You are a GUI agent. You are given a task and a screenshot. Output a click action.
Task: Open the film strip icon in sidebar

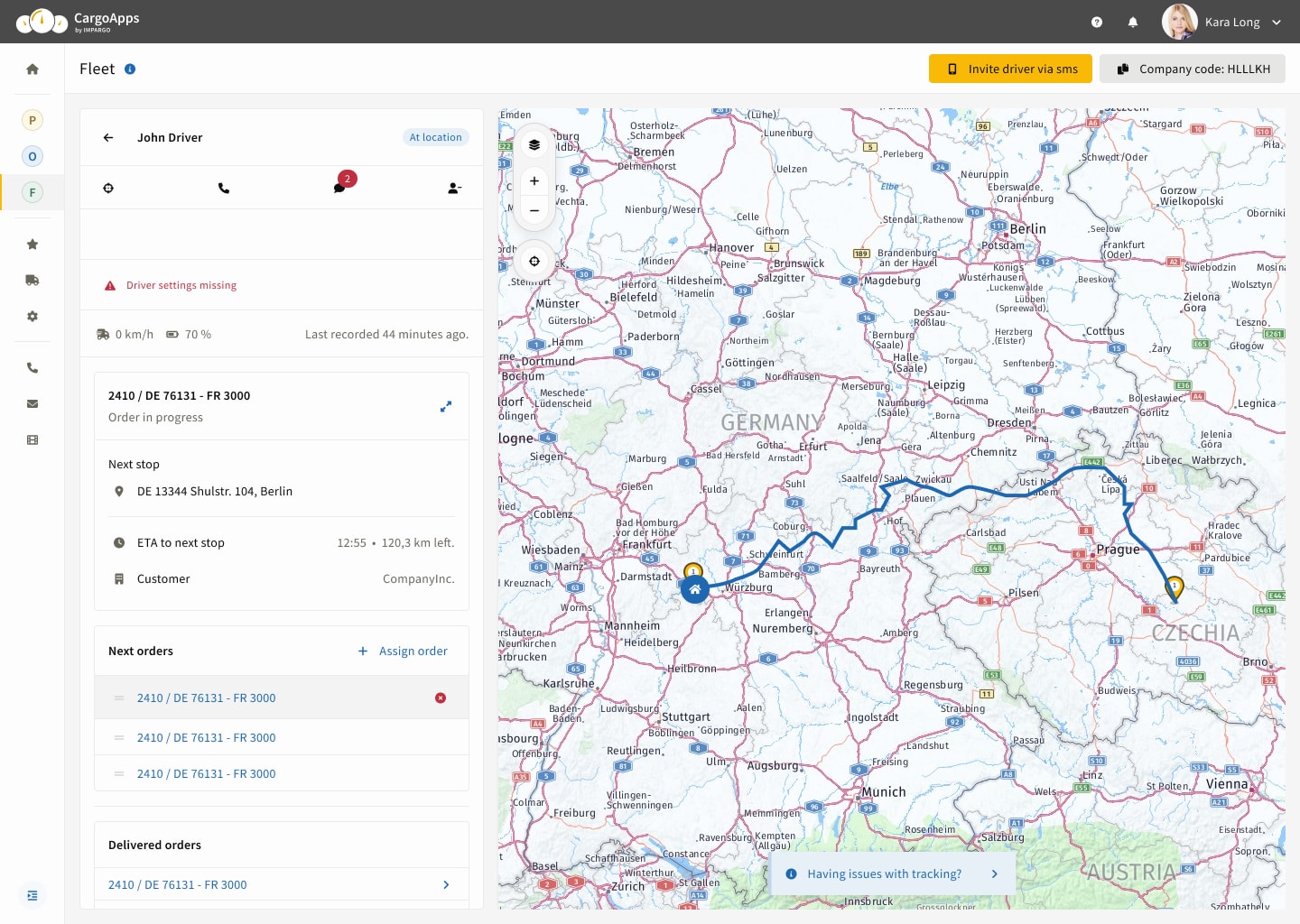coord(32,440)
